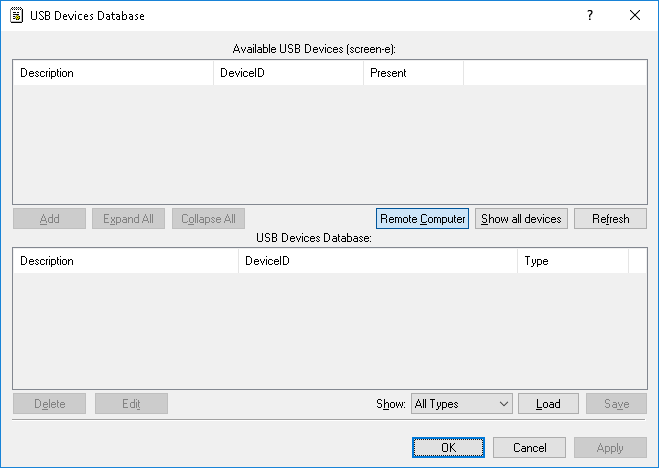
Task: Click the USB Devices Database title icon
Action: click(x=17, y=16)
